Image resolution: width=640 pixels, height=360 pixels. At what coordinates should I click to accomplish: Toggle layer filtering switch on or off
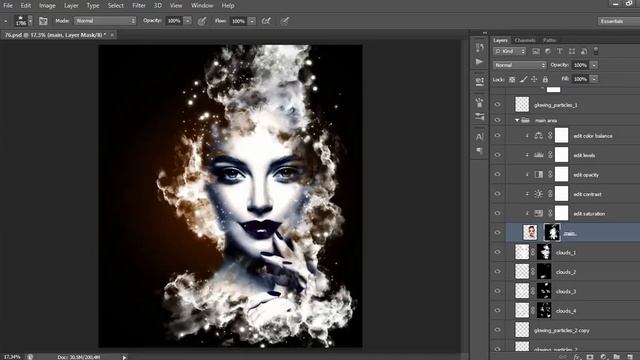pos(596,51)
